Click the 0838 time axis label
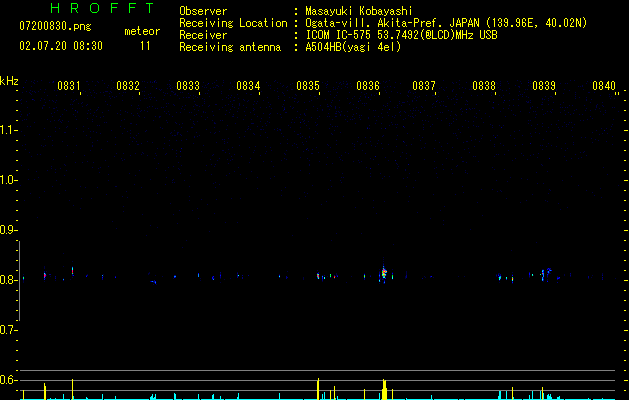Image resolution: width=629 pixels, height=400 pixels. (484, 85)
